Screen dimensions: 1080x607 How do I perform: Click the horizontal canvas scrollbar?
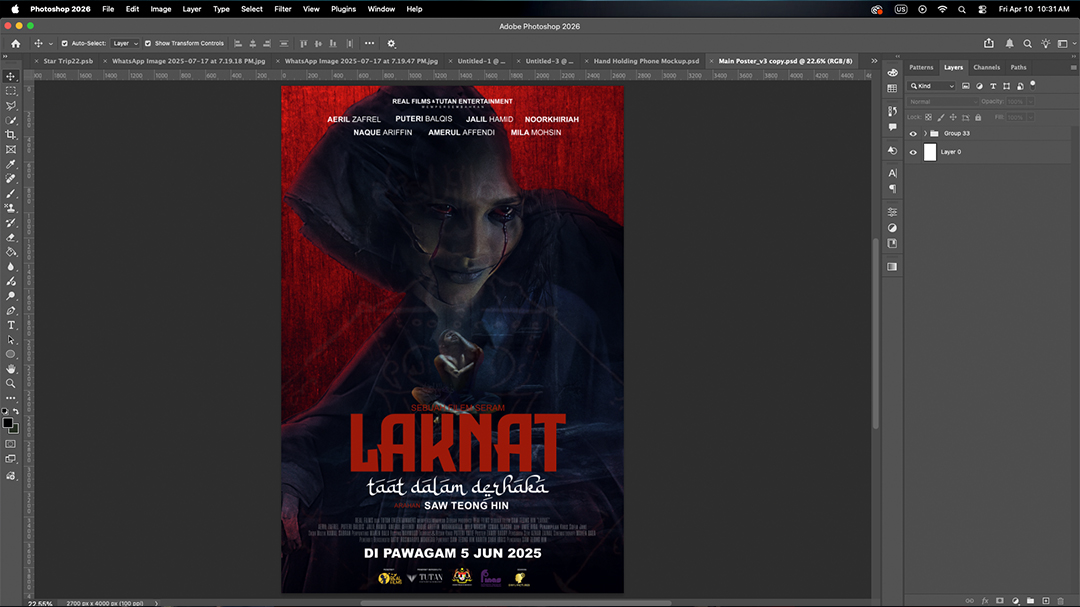point(515,603)
